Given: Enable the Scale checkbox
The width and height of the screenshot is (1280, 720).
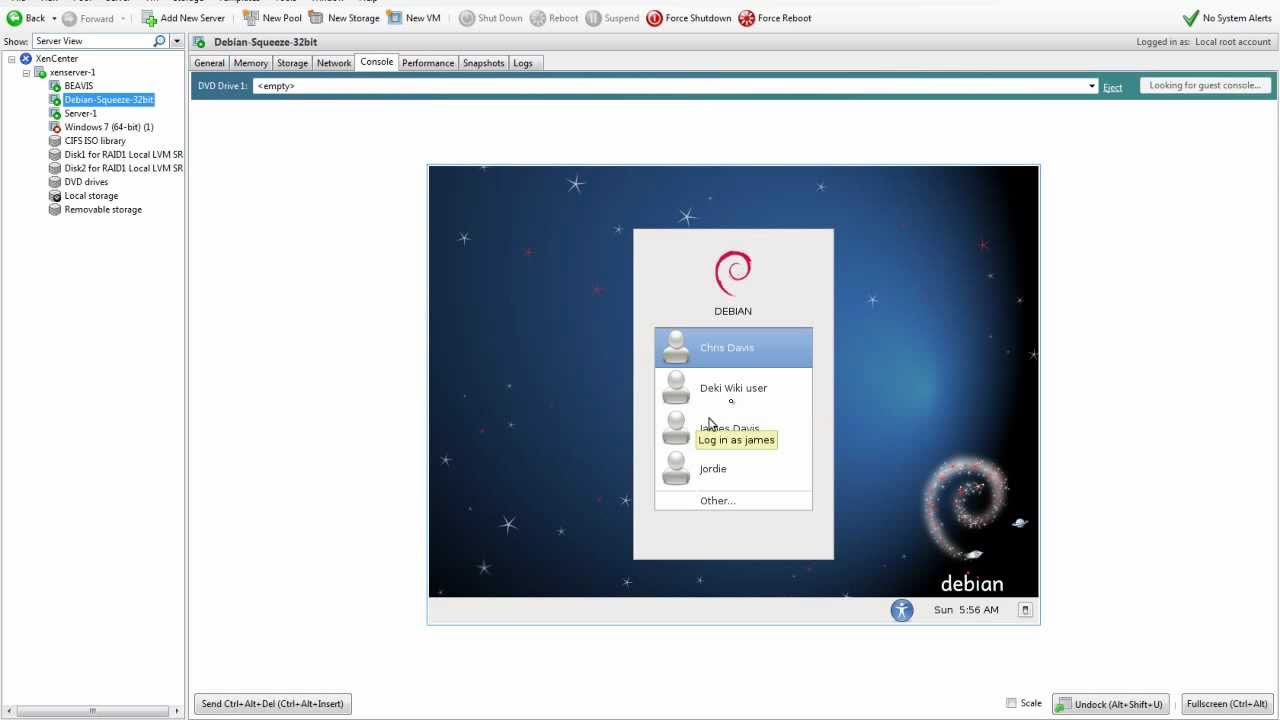Looking at the screenshot, I should [1011, 703].
